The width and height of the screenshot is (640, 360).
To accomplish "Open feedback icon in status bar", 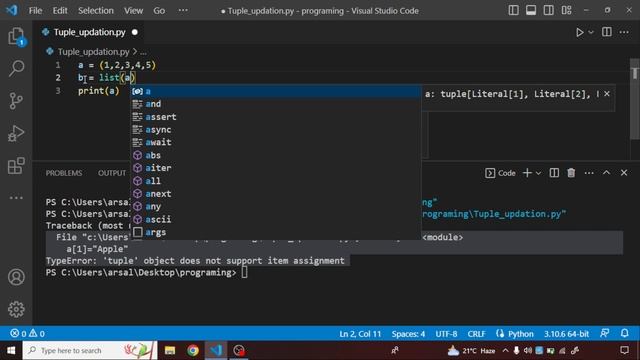I will click(605, 333).
